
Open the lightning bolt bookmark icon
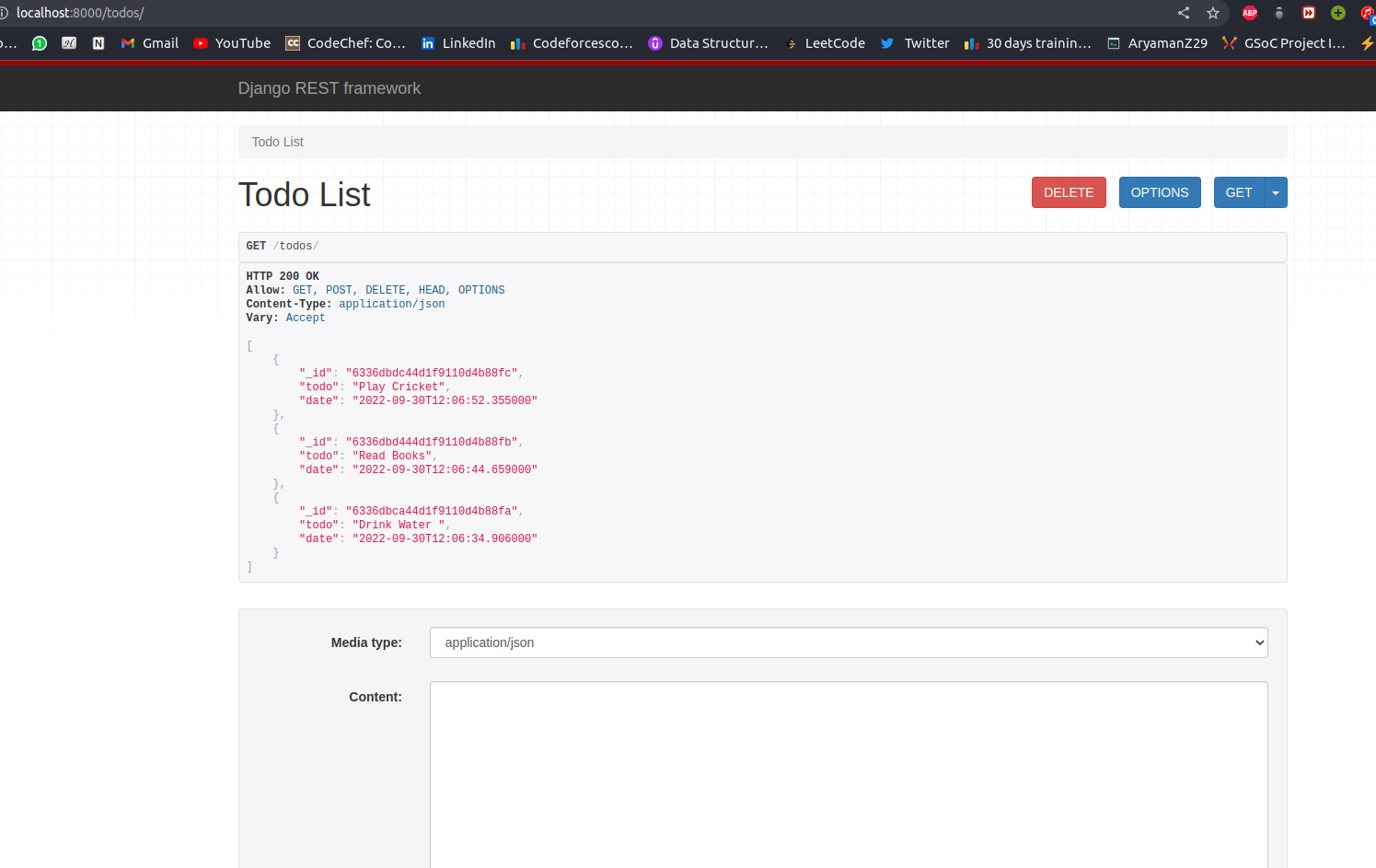[1367, 43]
